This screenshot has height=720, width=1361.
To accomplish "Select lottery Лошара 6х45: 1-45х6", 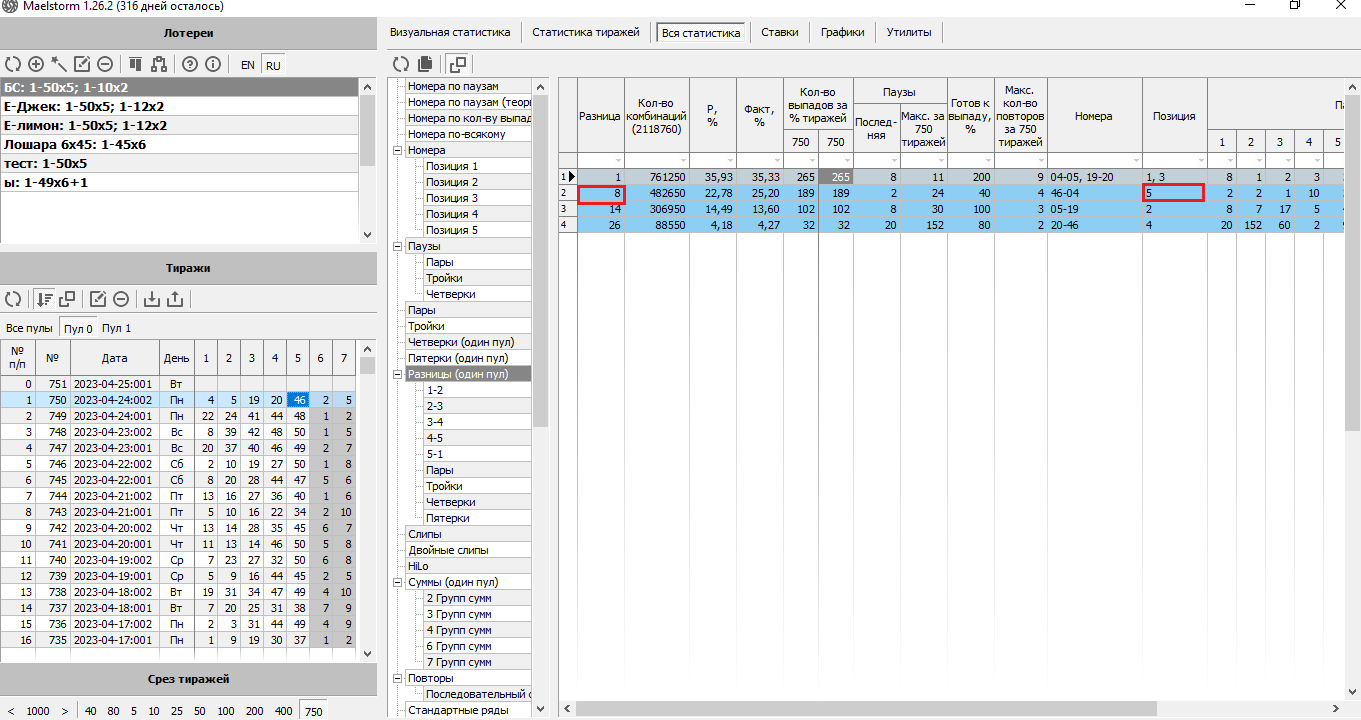I will 179,144.
